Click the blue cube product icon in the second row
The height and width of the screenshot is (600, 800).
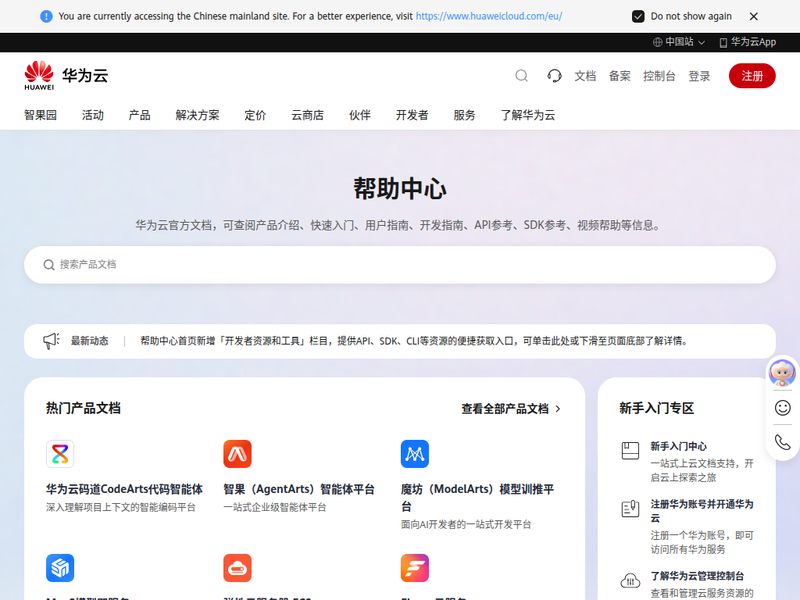point(60,568)
